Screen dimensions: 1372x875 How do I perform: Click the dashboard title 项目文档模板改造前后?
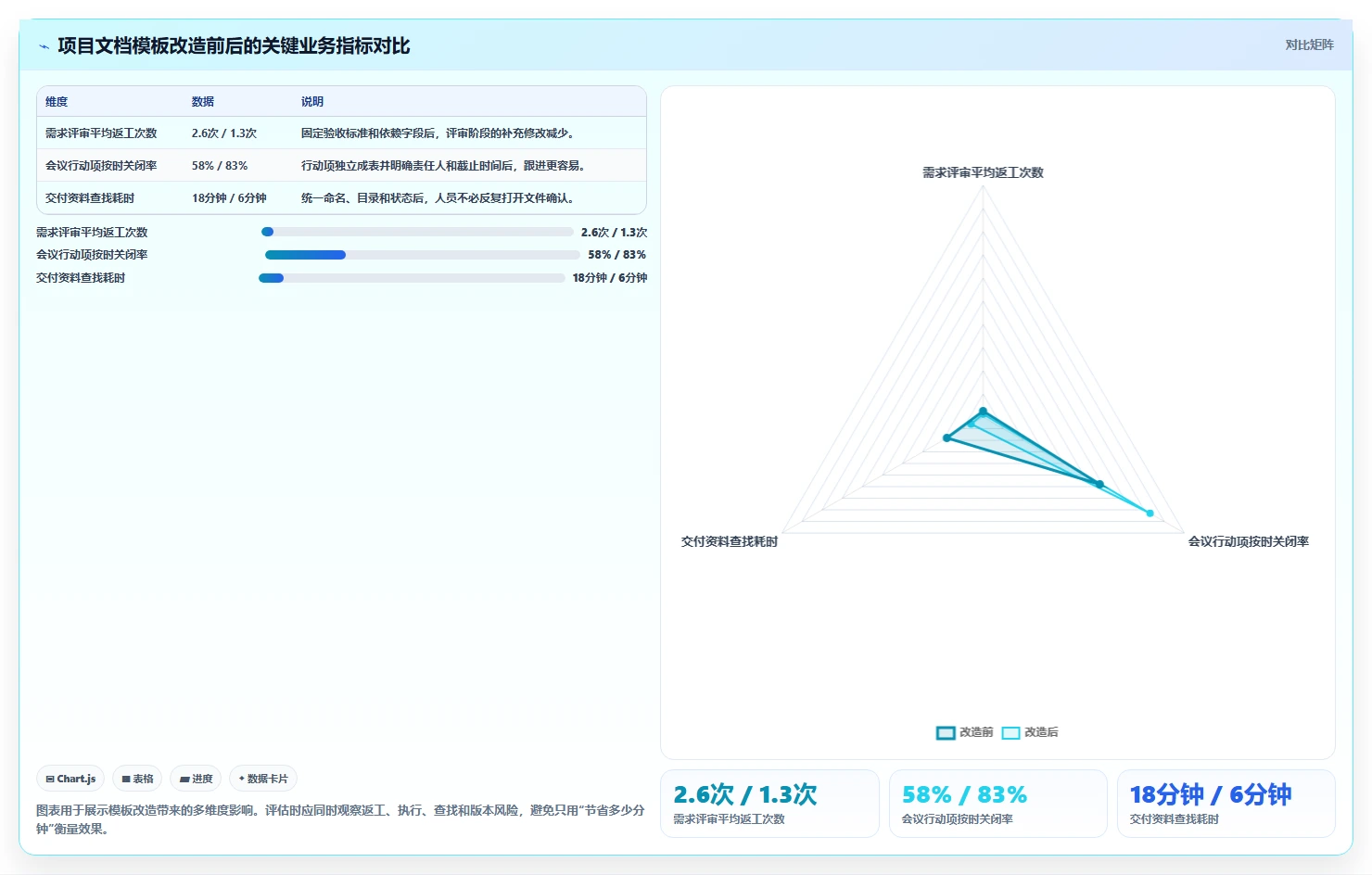[234, 46]
